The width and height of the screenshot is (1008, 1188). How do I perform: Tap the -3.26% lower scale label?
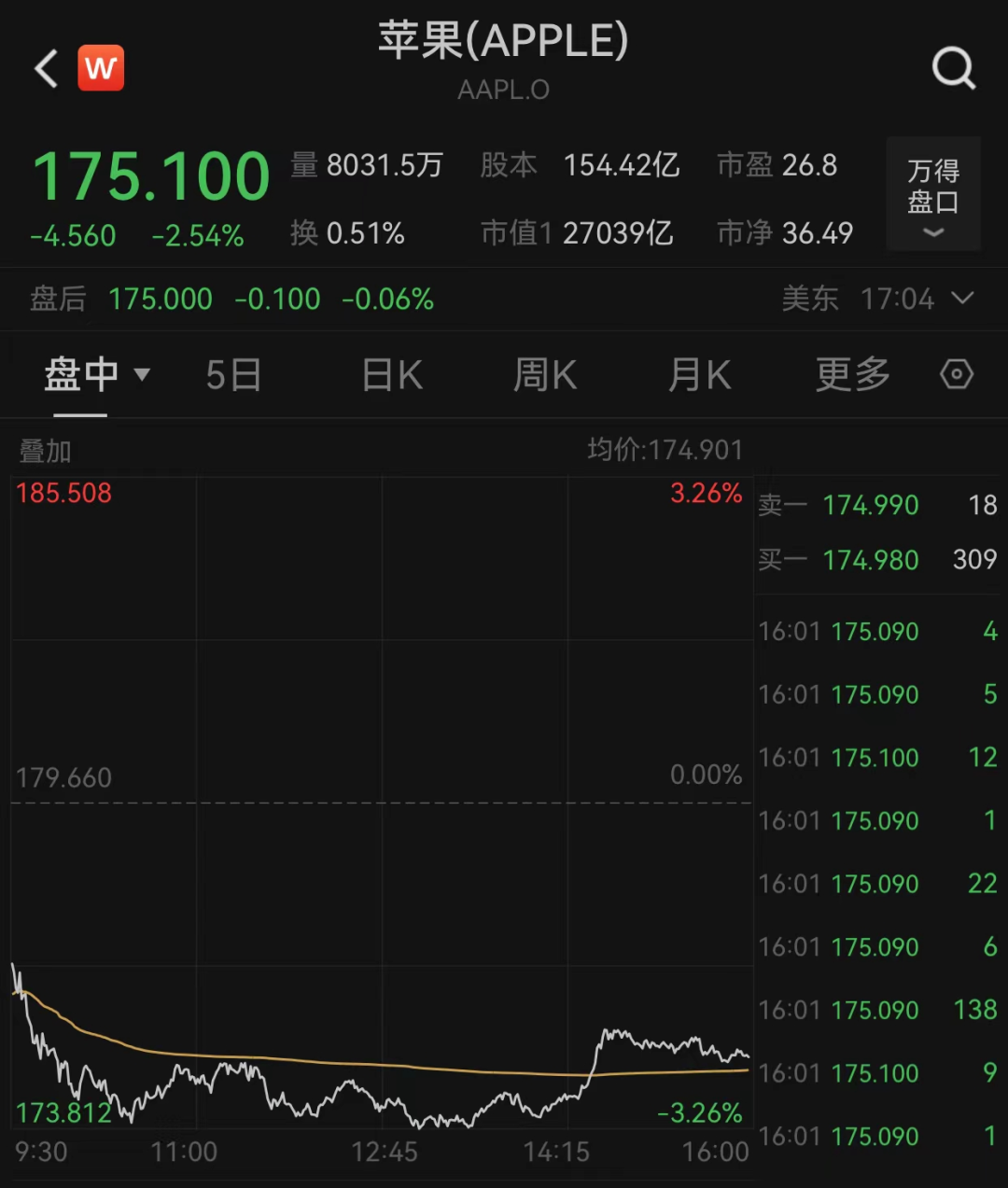coord(700,1112)
